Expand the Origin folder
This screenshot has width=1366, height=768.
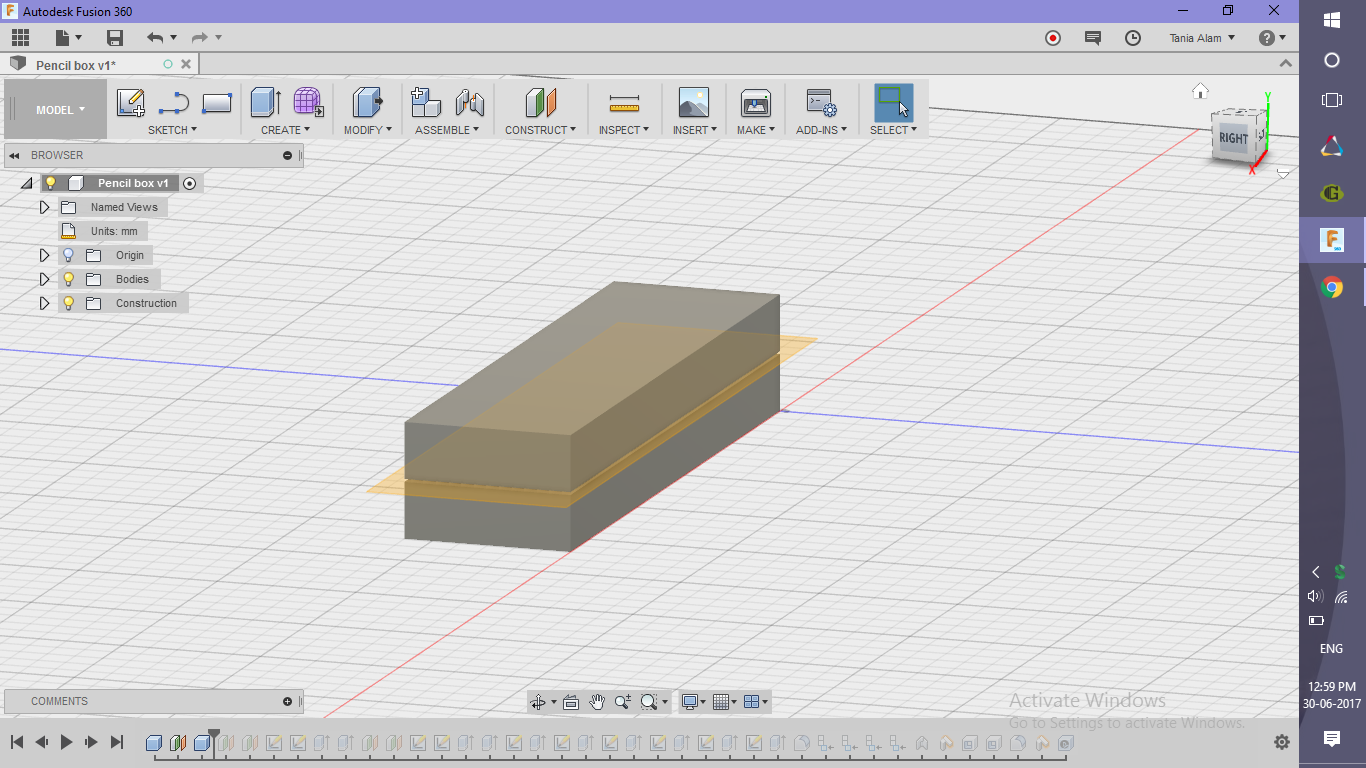(x=44, y=255)
